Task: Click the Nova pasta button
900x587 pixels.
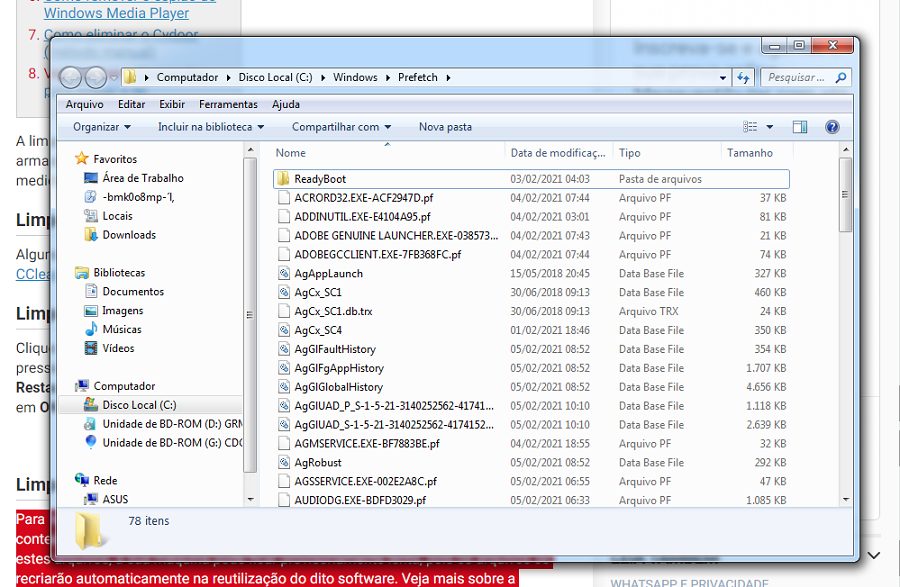Action: tap(445, 127)
